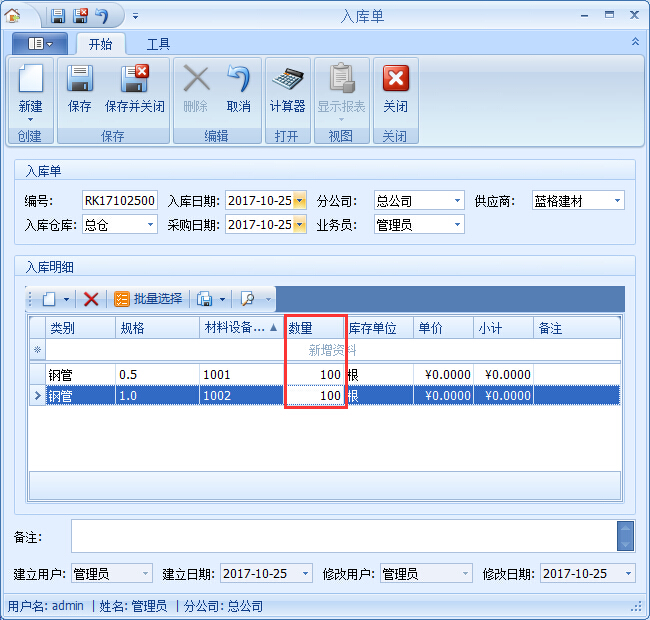Screen dimensions: 650x620
Task: Click the 规格 column header
Action: point(158,328)
